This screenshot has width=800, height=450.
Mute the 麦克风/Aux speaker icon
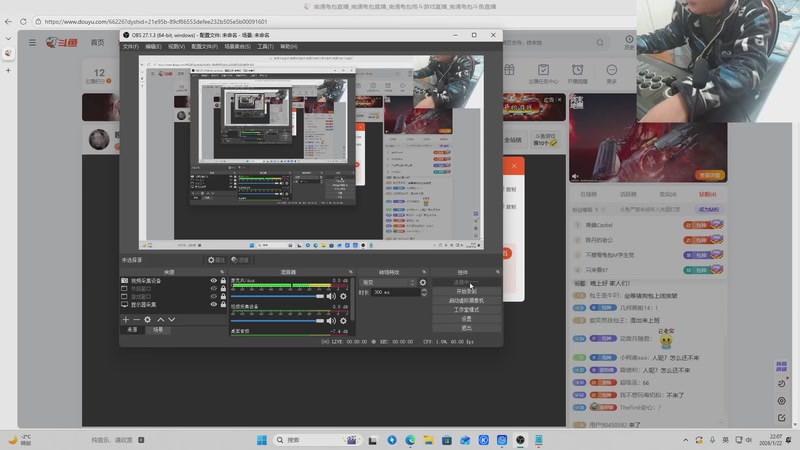331,296
